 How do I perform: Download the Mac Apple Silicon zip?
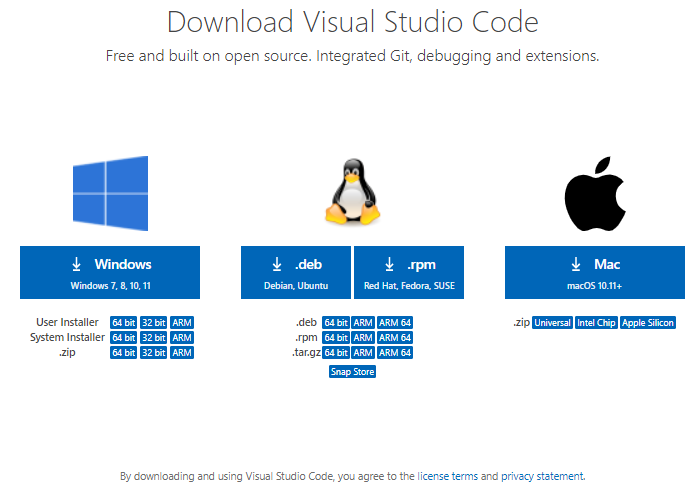click(x=648, y=323)
